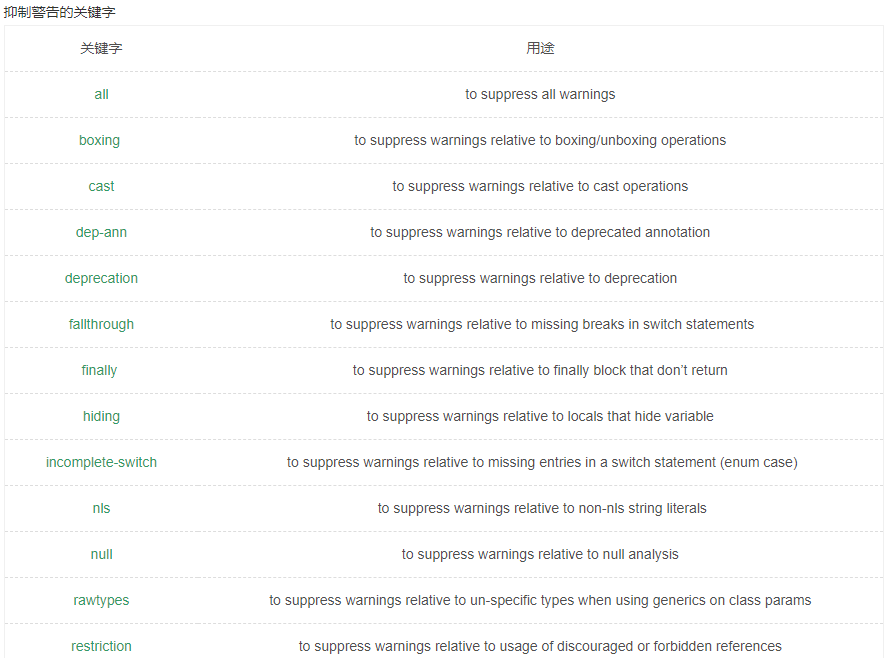This screenshot has width=891, height=658.
Task: Select the 'finally' keyword link
Action: point(99,370)
